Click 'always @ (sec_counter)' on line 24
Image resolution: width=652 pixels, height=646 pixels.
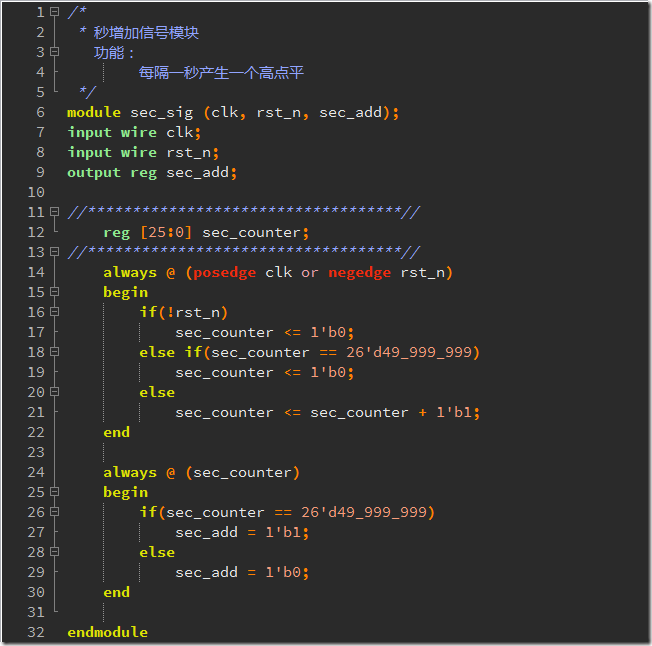(x=201, y=473)
